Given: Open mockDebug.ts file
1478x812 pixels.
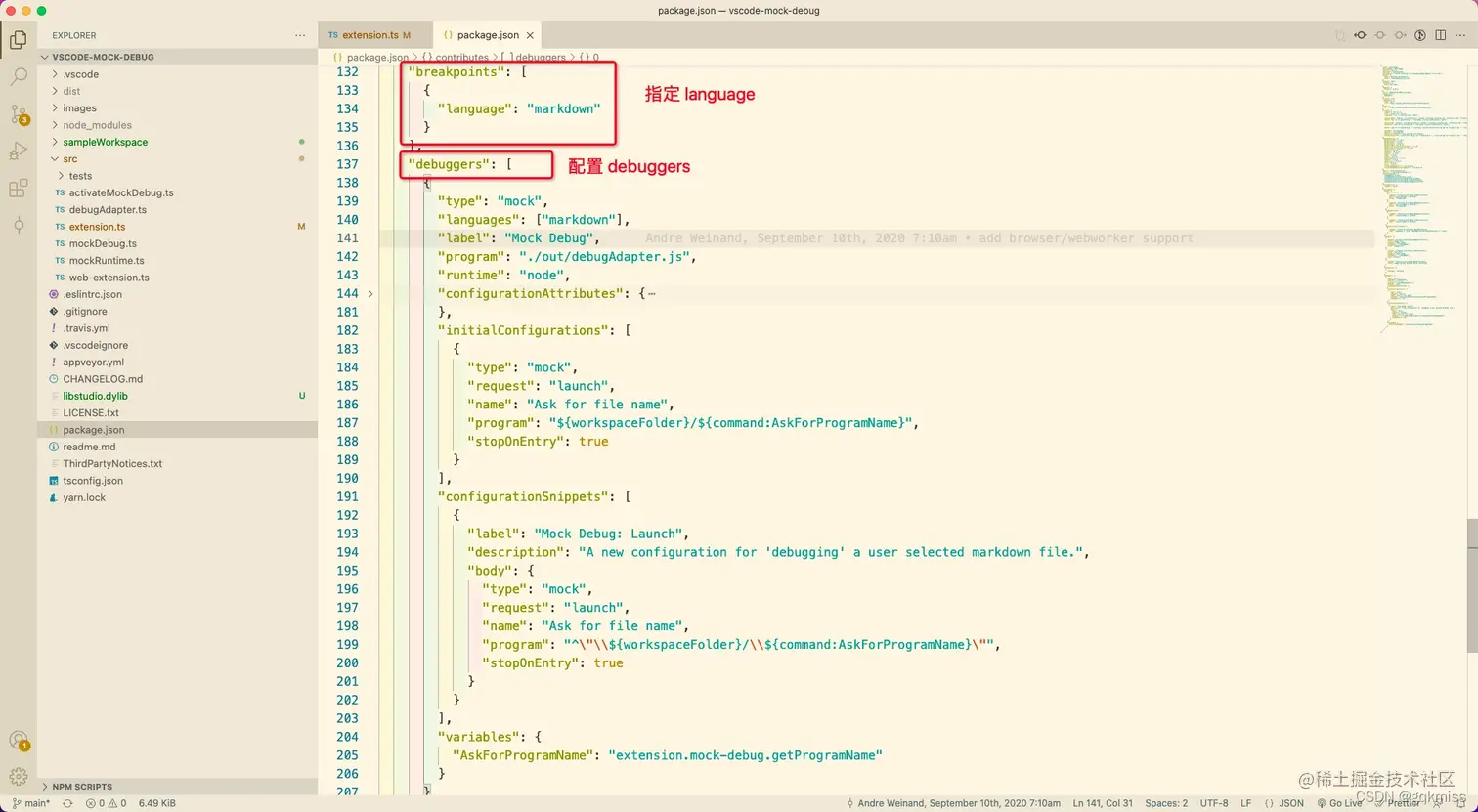Looking at the screenshot, I should tap(177, 243).
